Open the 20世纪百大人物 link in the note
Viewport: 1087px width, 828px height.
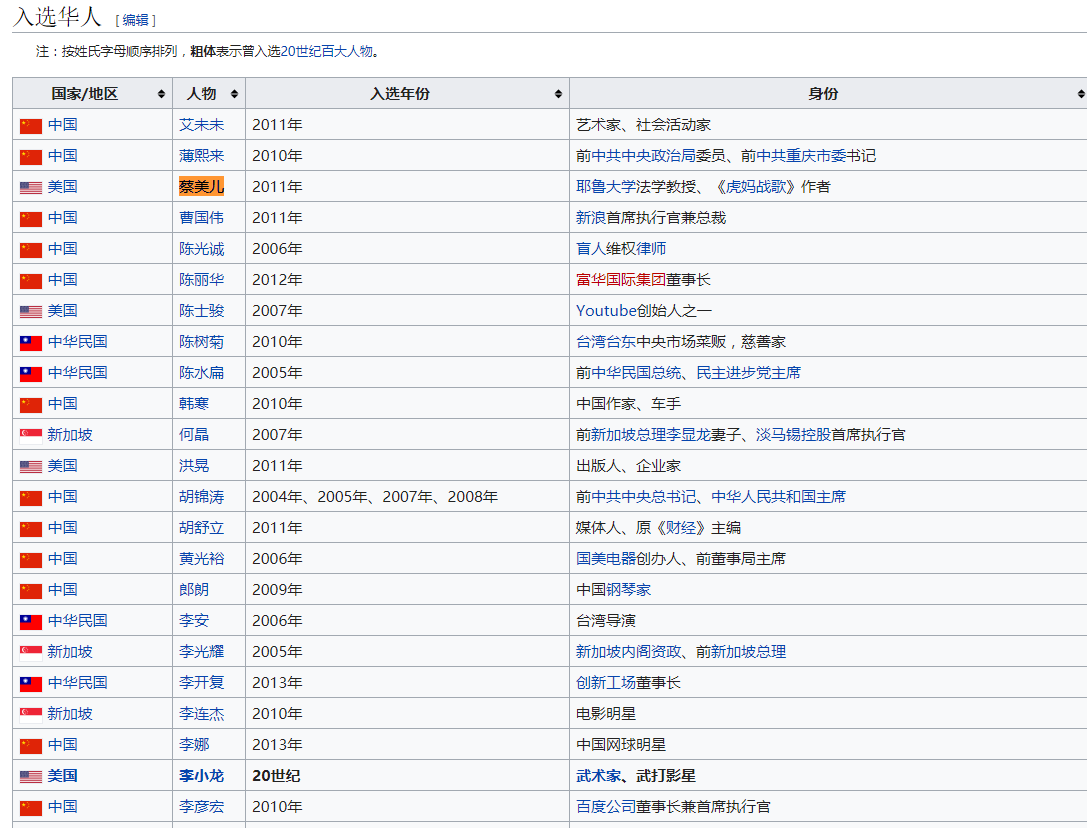click(326, 52)
